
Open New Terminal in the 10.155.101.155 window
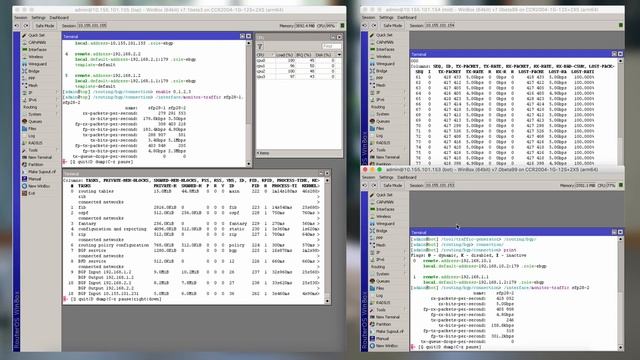tap(39, 158)
